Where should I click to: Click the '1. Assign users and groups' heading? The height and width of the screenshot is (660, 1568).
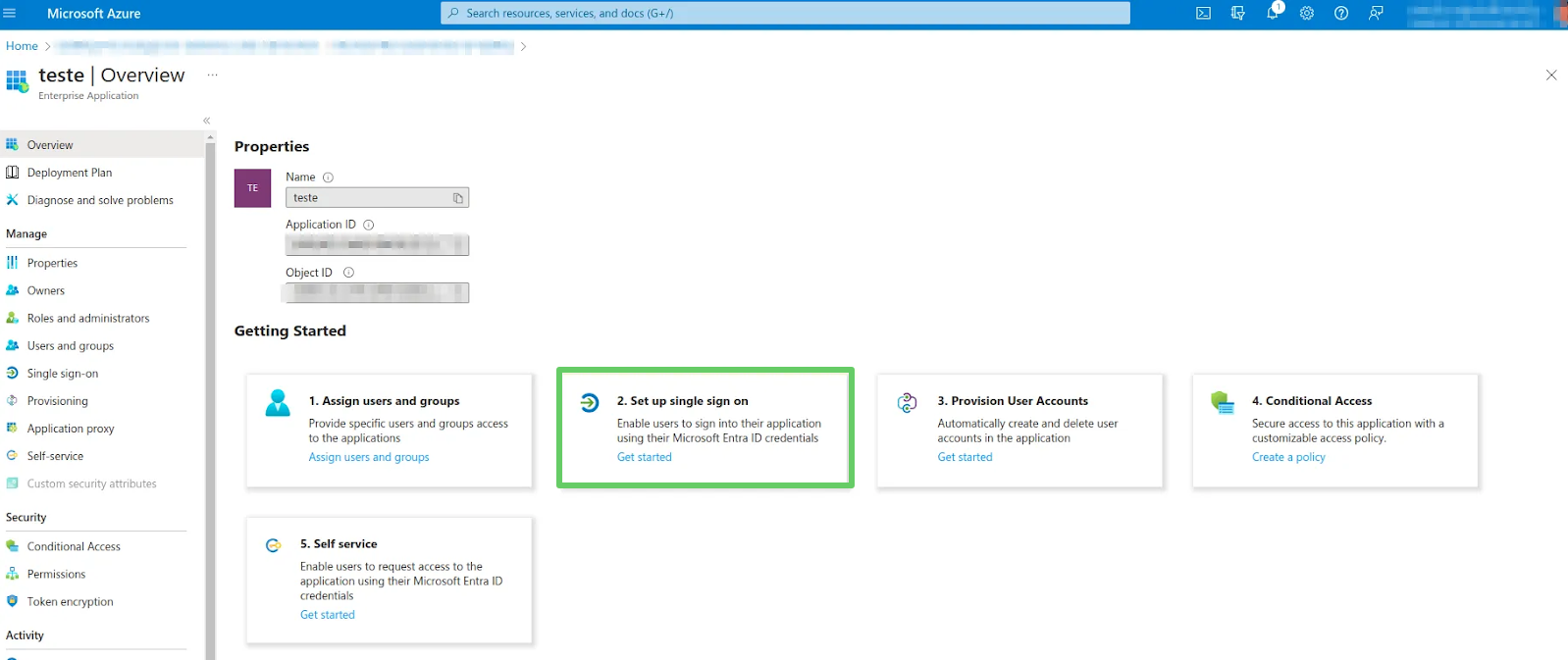click(x=385, y=401)
